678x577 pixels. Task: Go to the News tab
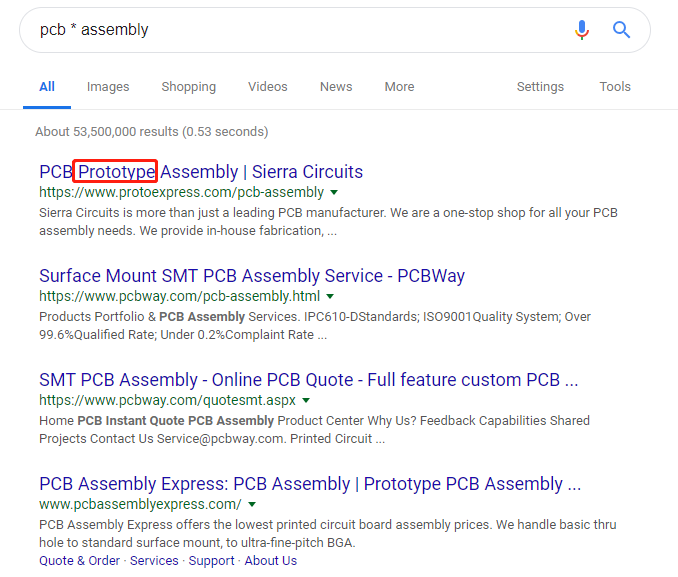(336, 87)
